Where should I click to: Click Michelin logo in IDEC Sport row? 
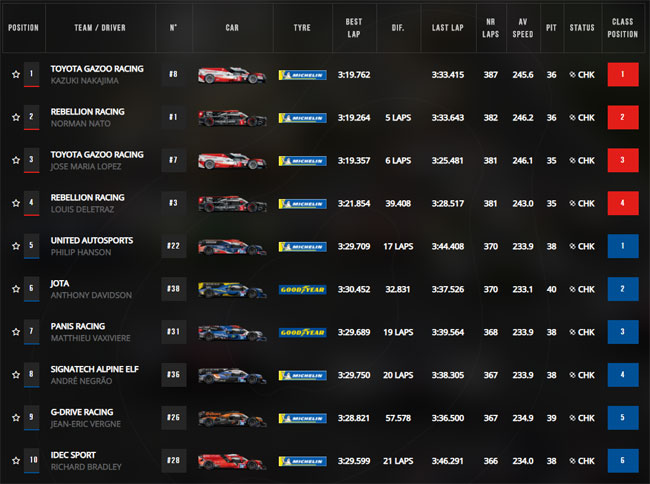303,461
